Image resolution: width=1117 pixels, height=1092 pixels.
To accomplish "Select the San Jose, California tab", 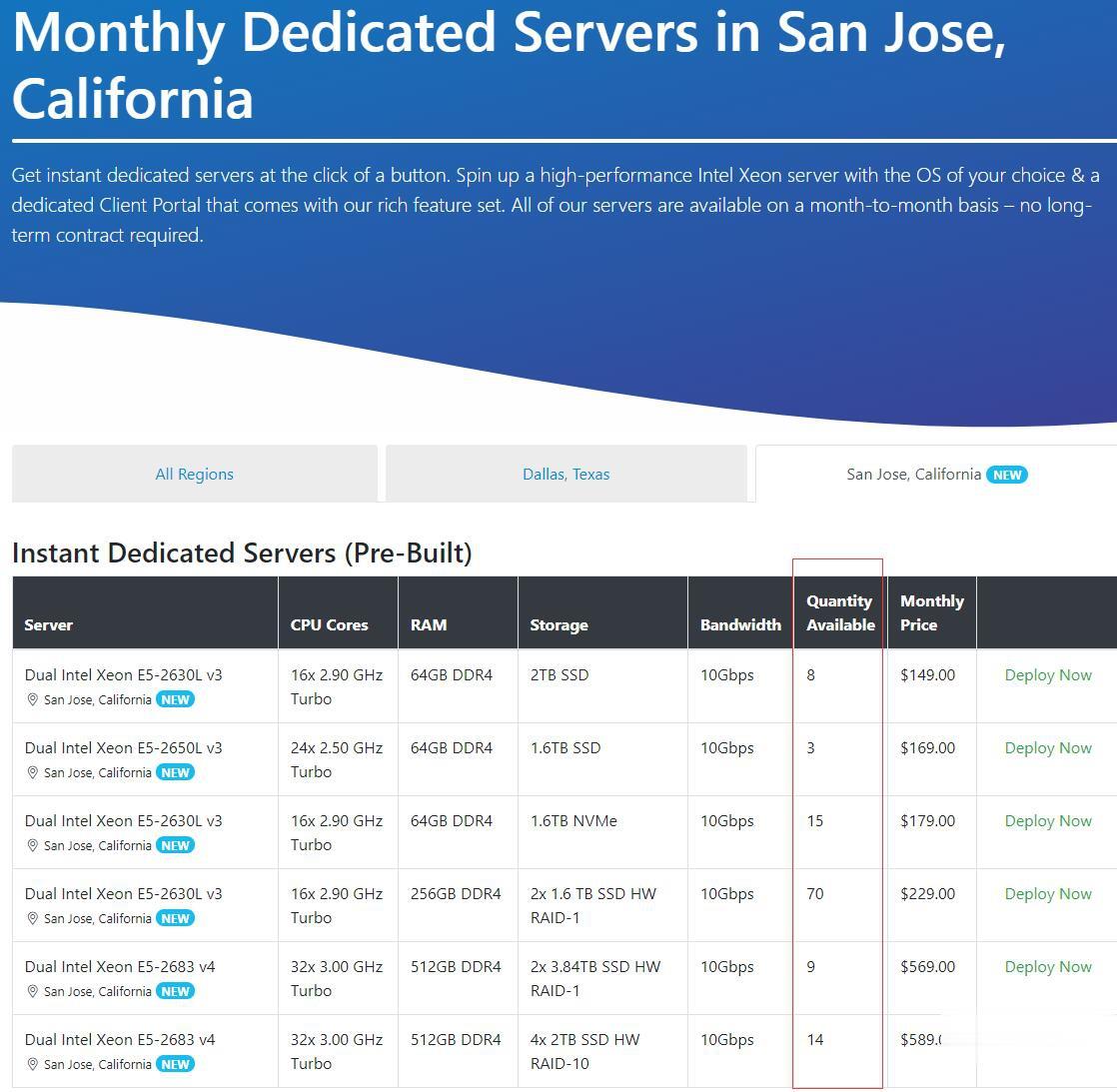I will pos(936,474).
